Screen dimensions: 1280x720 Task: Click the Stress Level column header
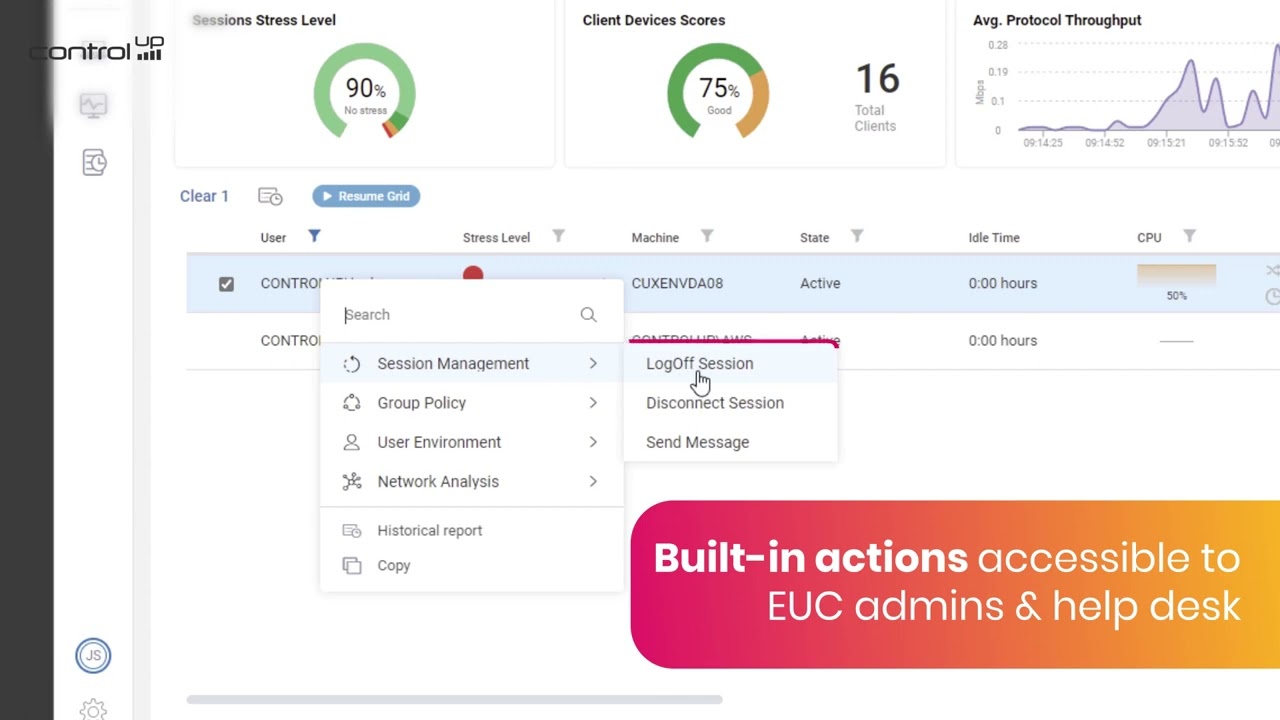coord(496,238)
